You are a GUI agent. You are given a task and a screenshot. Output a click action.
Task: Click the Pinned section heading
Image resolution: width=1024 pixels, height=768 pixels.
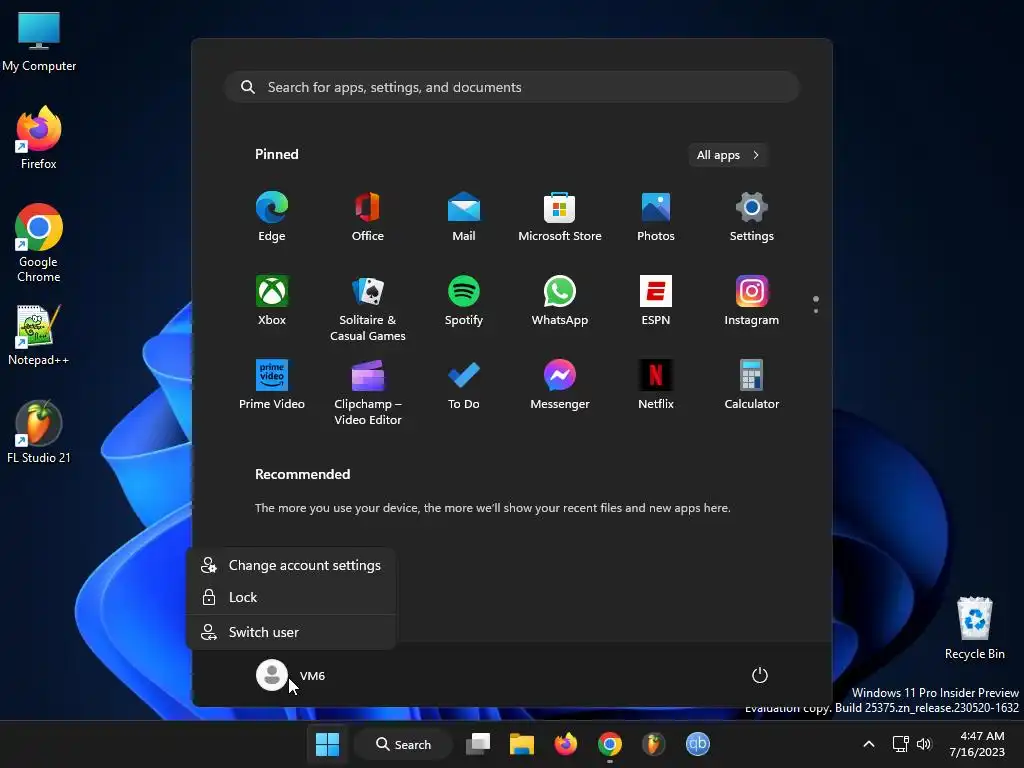pyautogui.click(x=277, y=155)
